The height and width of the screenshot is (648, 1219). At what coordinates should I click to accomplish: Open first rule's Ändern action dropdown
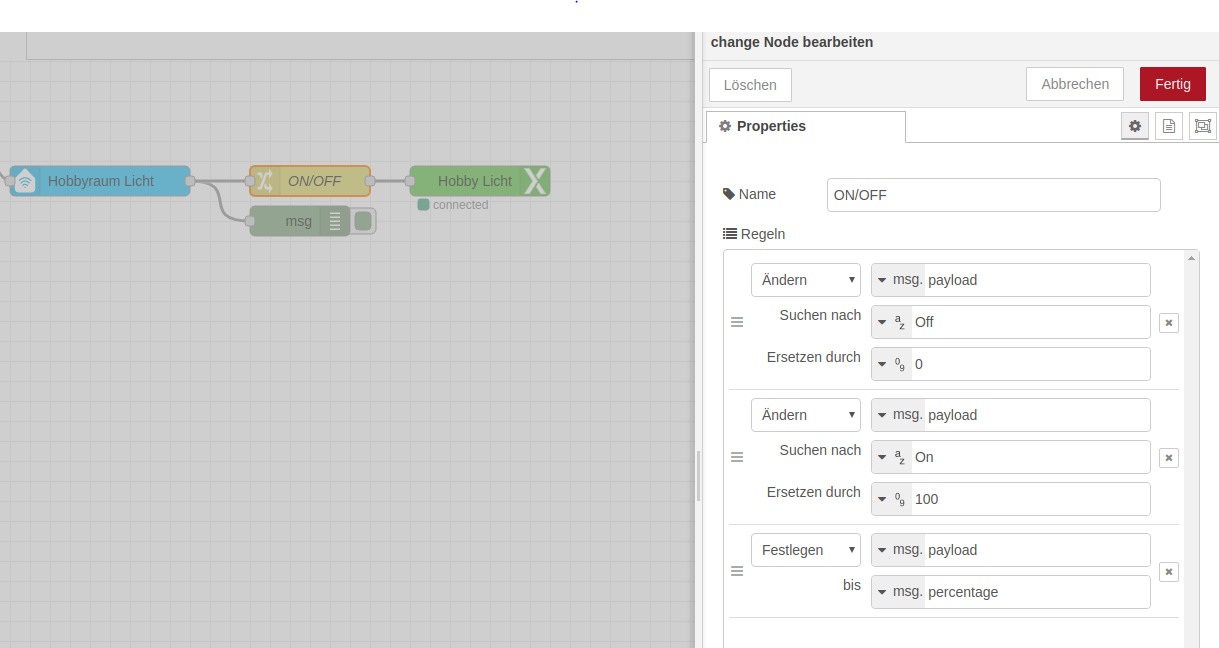[x=805, y=280]
